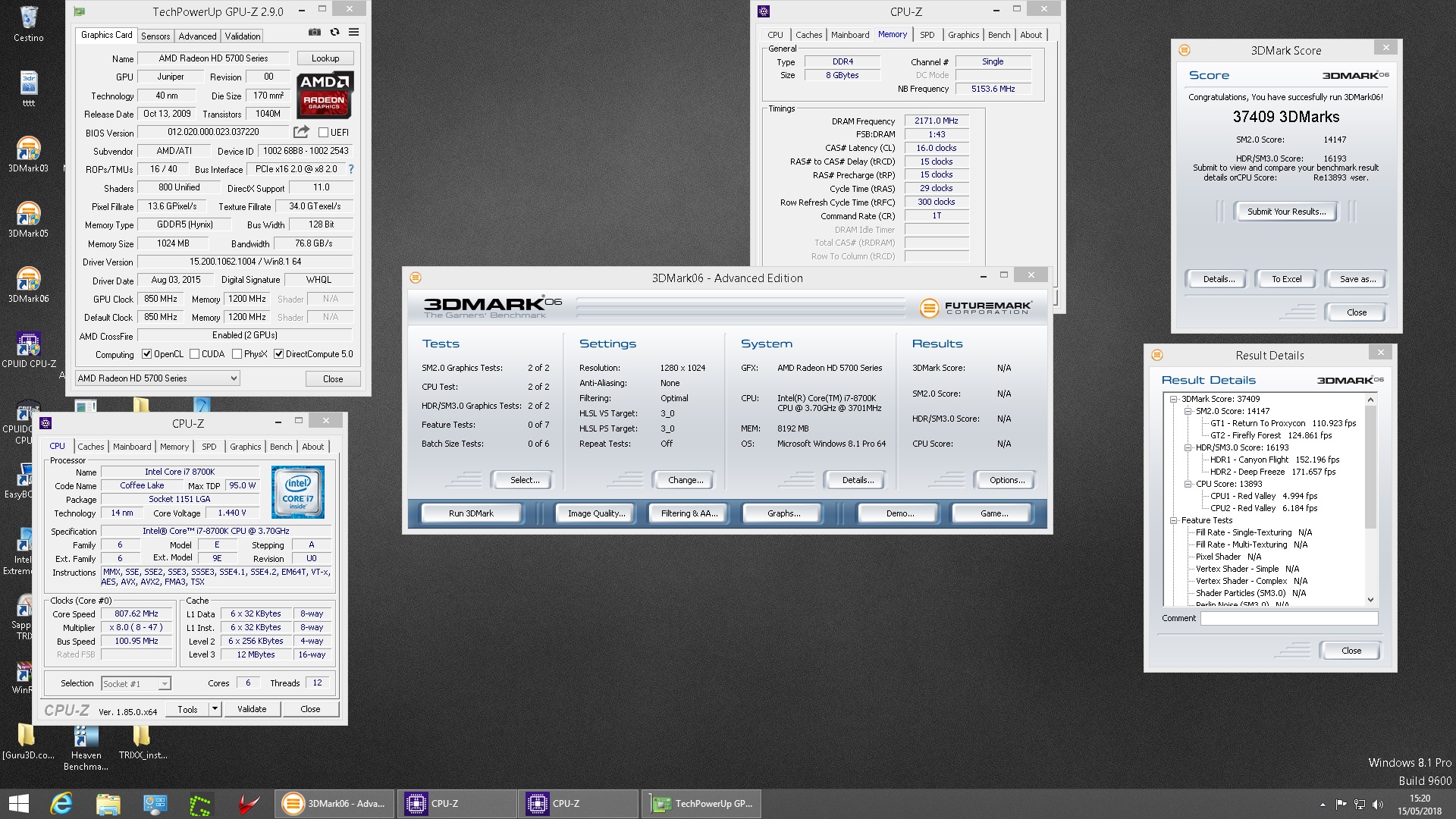Switch to GPU-Z Validation tab
Image resolution: width=1456 pixels, height=819 pixels.
[243, 36]
